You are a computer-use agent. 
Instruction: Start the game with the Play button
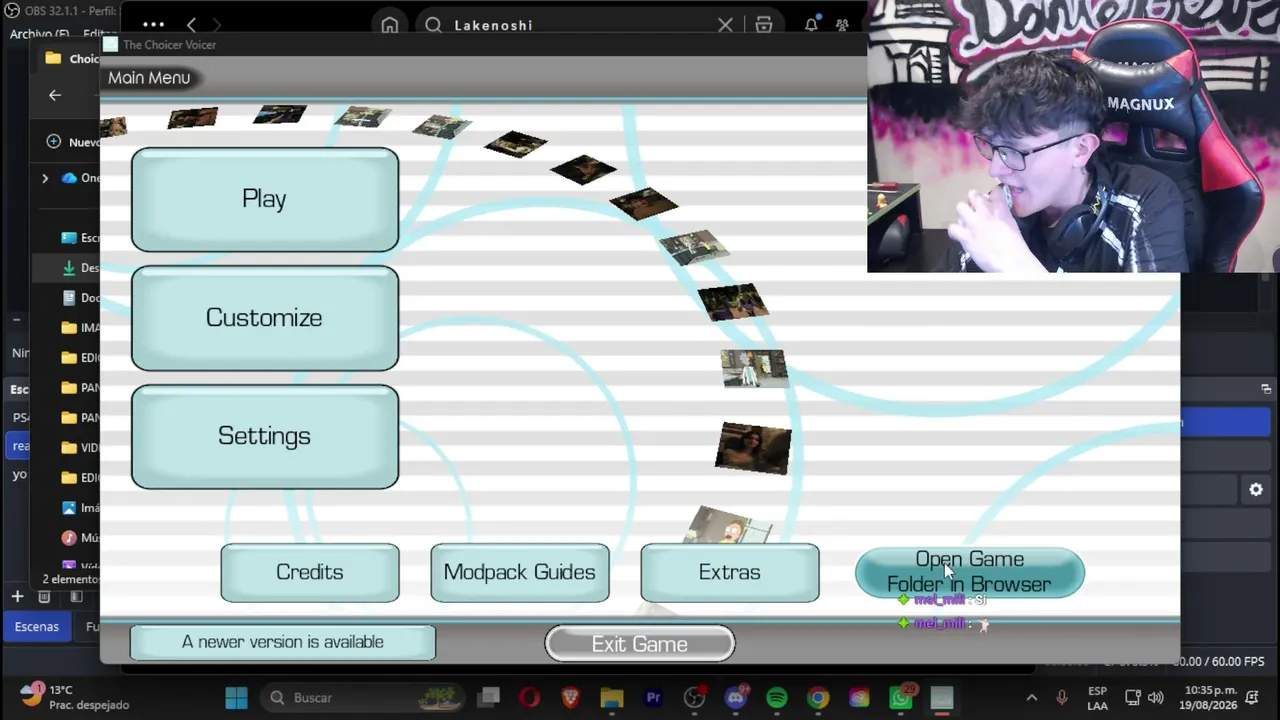click(x=264, y=199)
